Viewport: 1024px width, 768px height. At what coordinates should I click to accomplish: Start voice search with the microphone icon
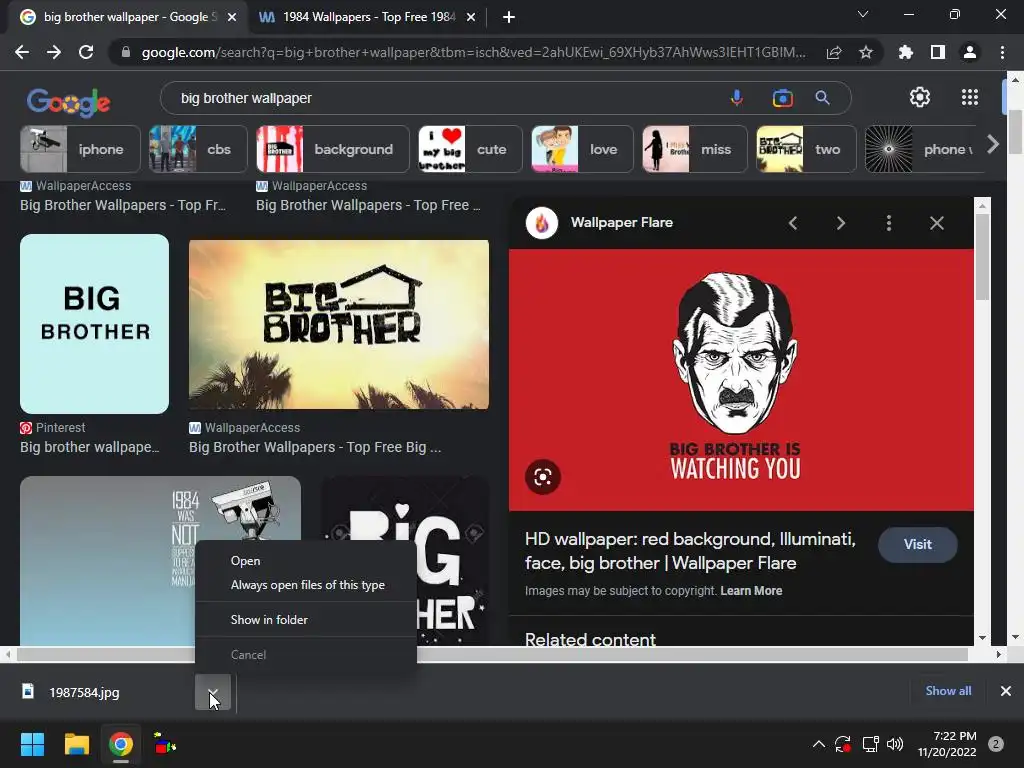(737, 98)
